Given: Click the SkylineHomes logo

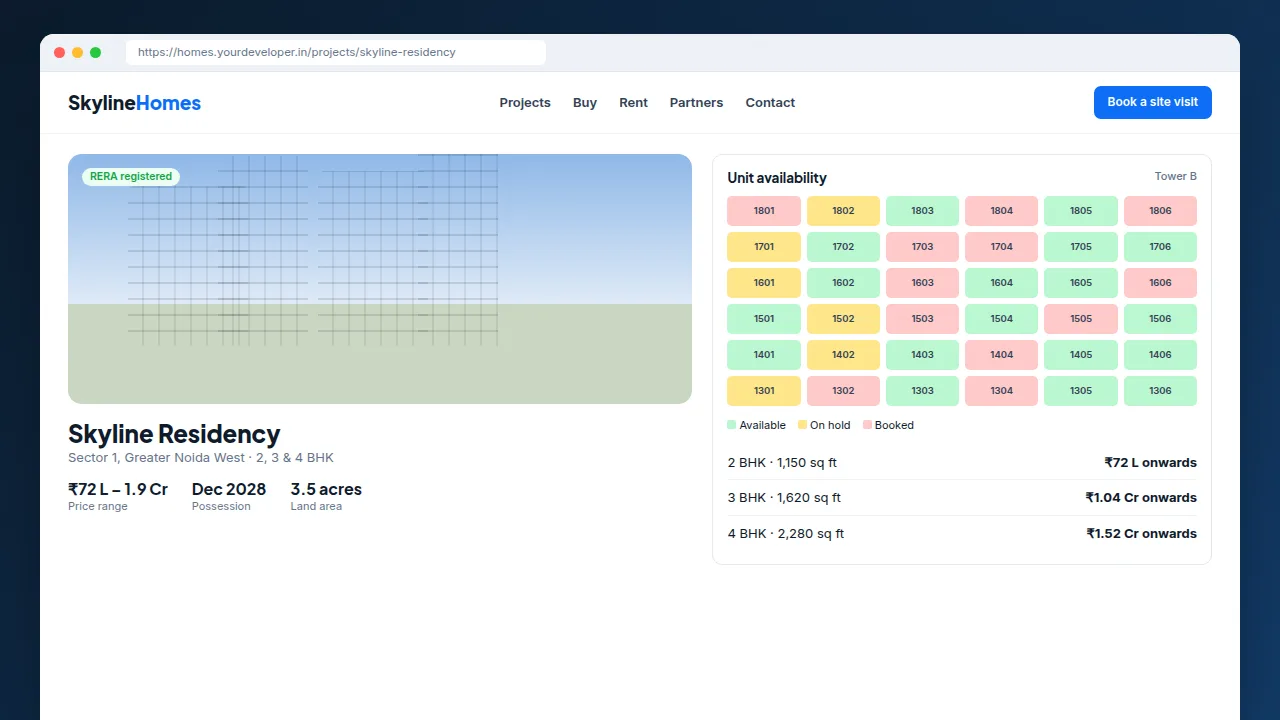Looking at the screenshot, I should (134, 103).
